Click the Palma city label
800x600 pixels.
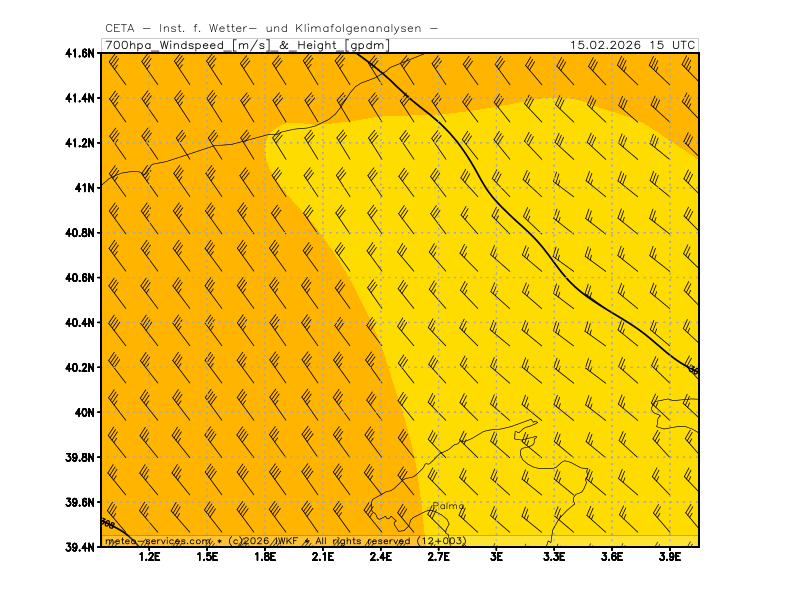(x=448, y=506)
